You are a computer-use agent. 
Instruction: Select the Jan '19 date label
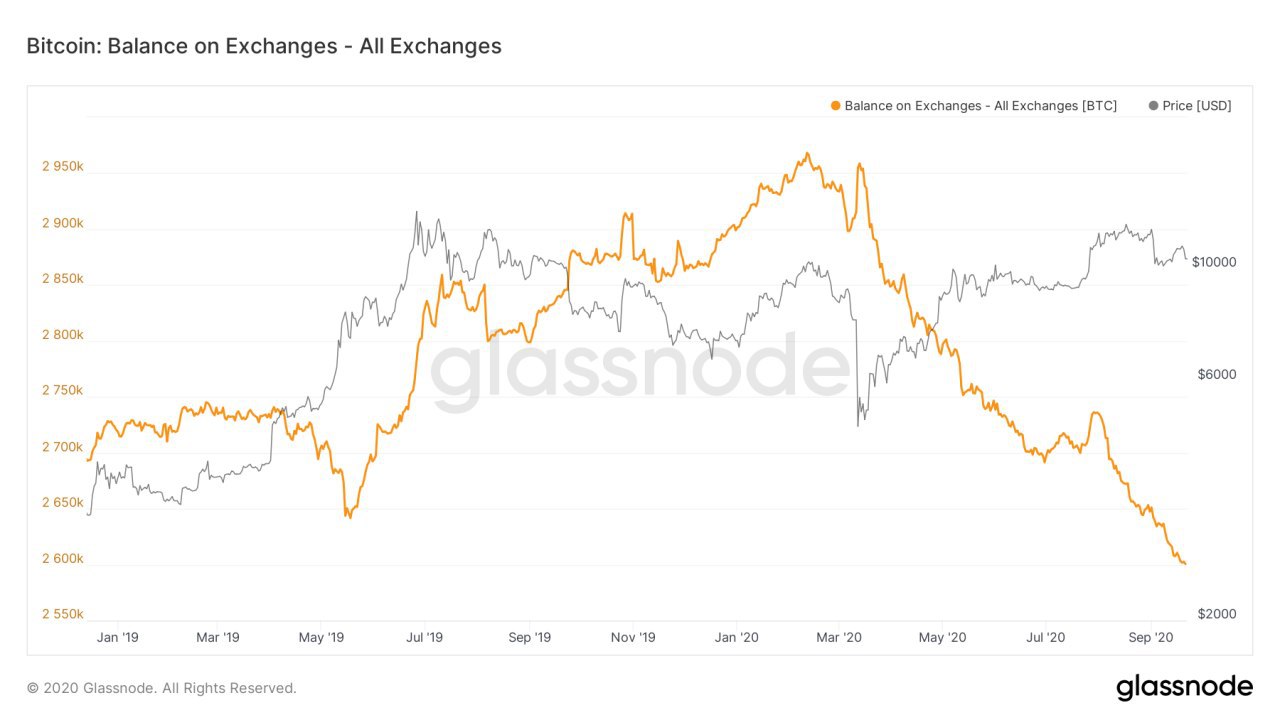[x=115, y=637]
